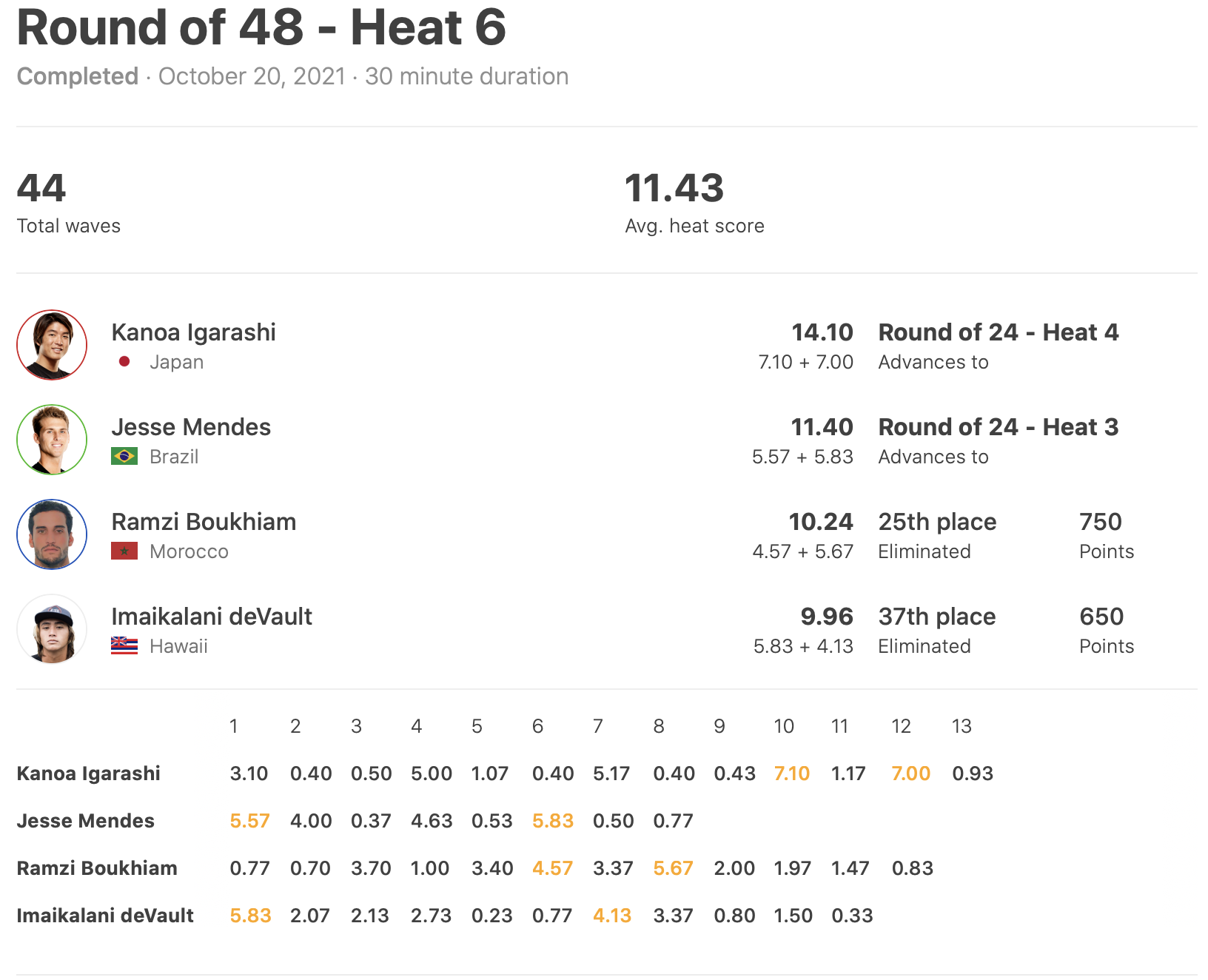Open Ramzi Boukhiam's name in results list
The height and width of the screenshot is (980, 1208).
coord(204,522)
